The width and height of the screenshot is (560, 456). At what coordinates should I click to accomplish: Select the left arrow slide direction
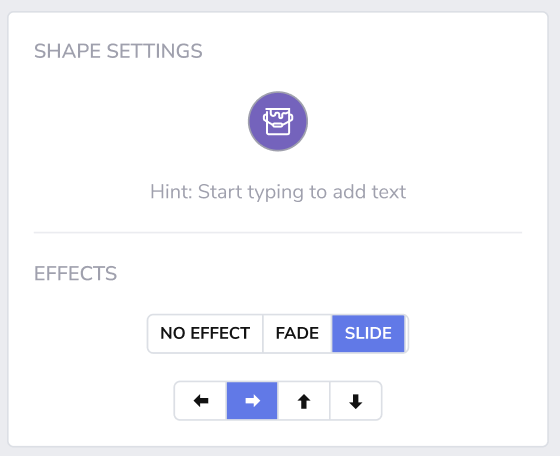point(201,401)
